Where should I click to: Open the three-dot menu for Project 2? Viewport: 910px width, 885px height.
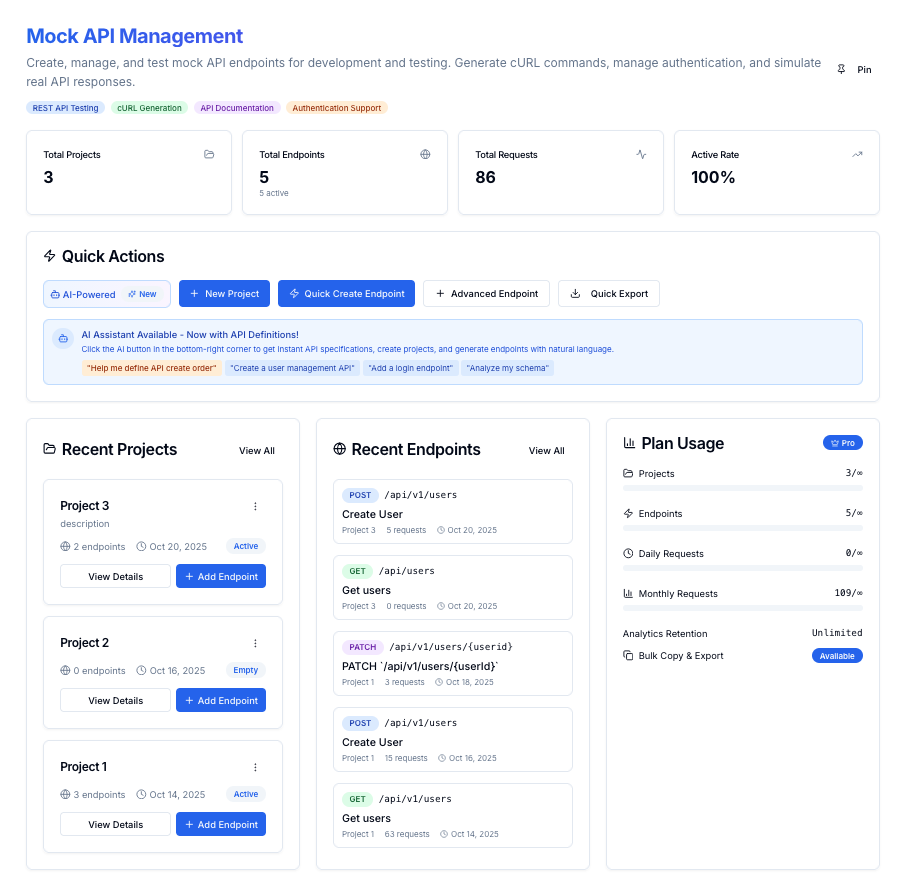255,643
